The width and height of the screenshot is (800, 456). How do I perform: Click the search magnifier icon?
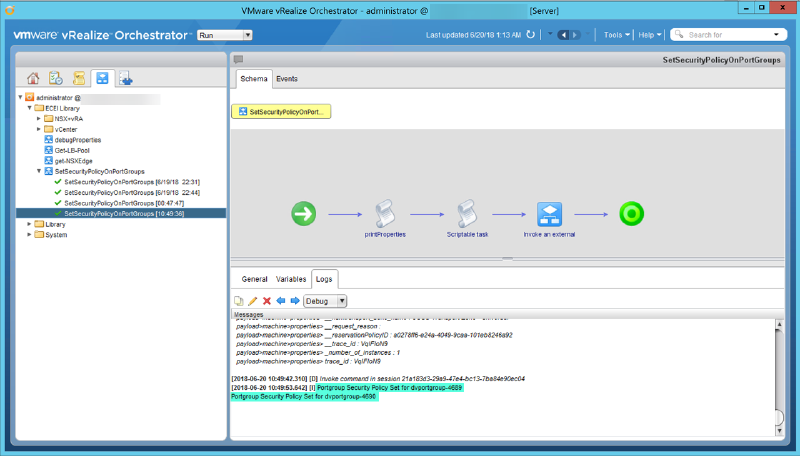(x=679, y=35)
